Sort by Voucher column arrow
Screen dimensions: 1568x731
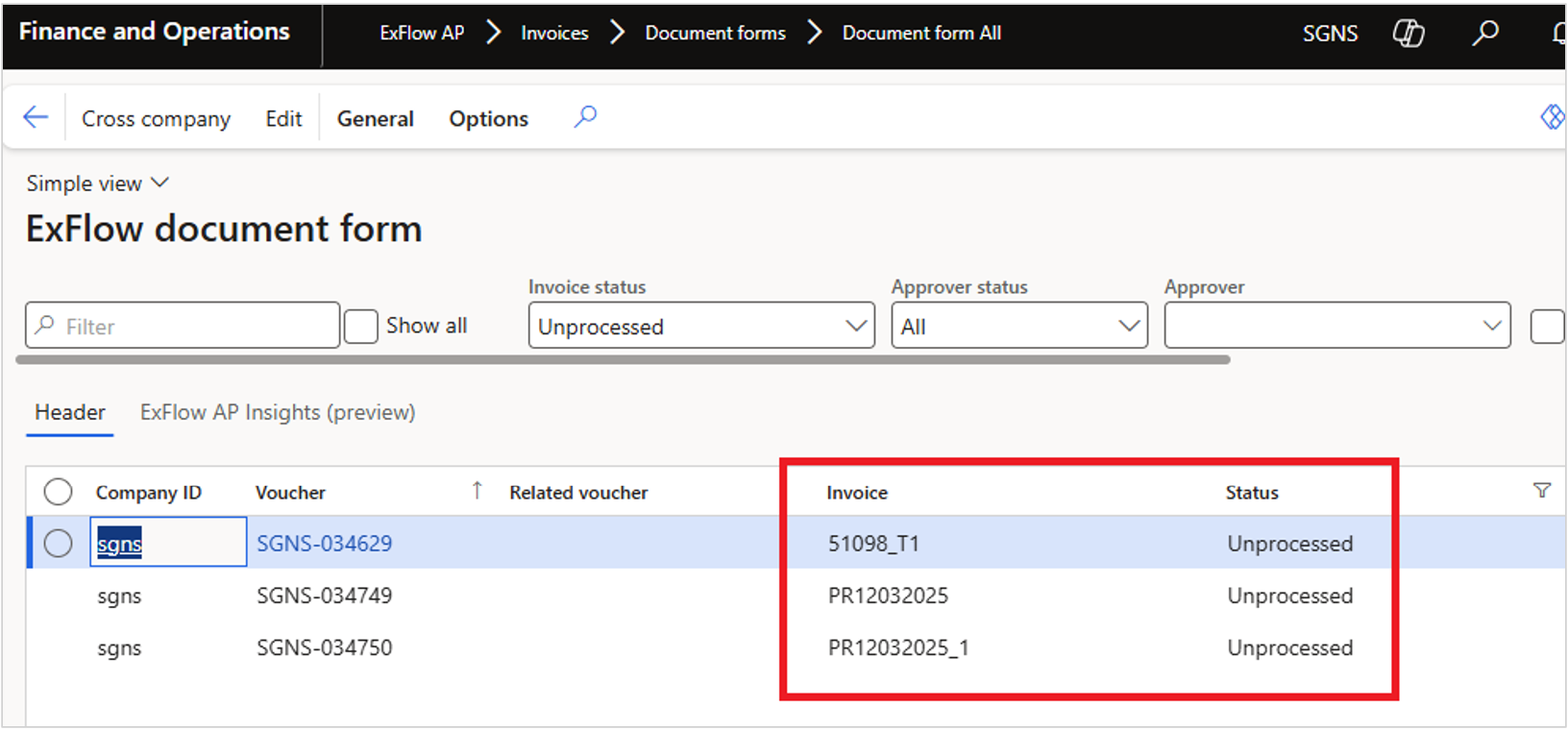pos(477,491)
